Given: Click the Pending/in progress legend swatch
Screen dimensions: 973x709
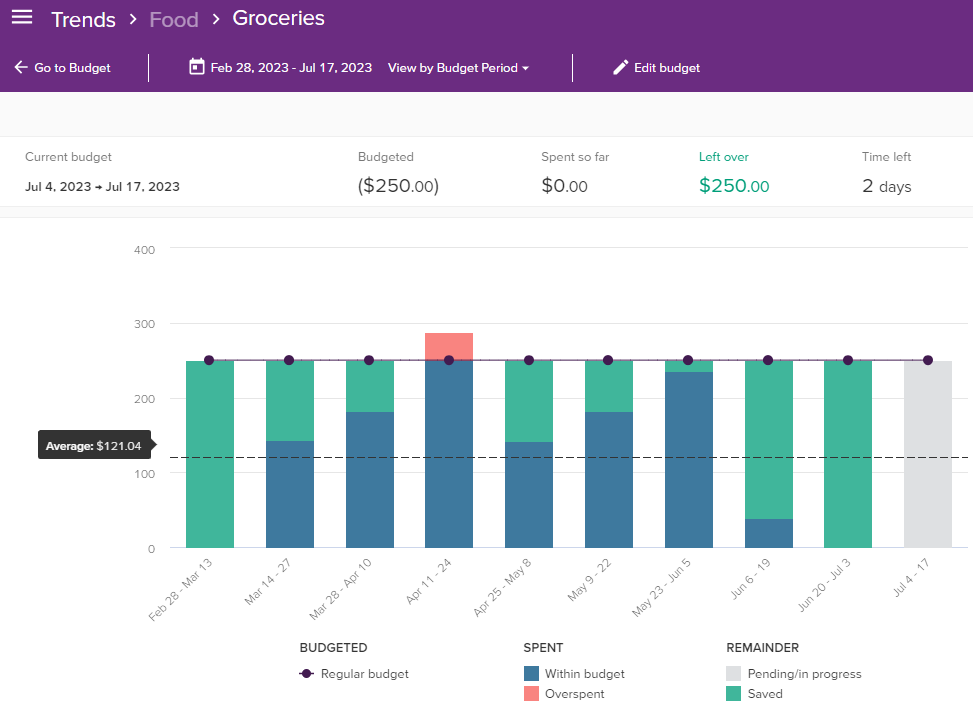Looking at the screenshot, I should point(731,673).
